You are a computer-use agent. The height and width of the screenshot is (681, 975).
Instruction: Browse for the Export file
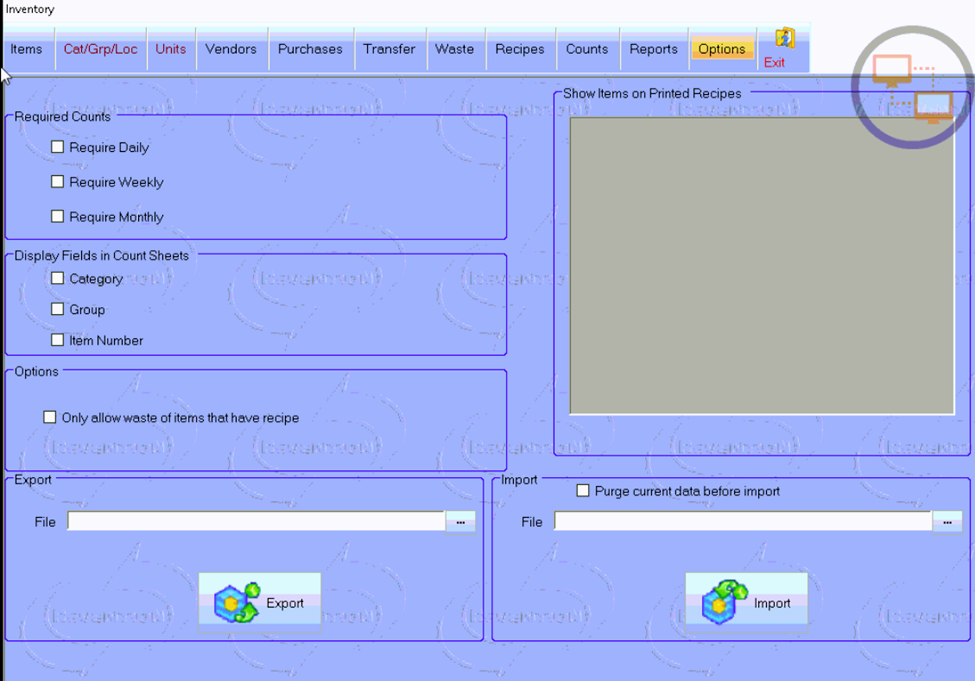click(461, 522)
